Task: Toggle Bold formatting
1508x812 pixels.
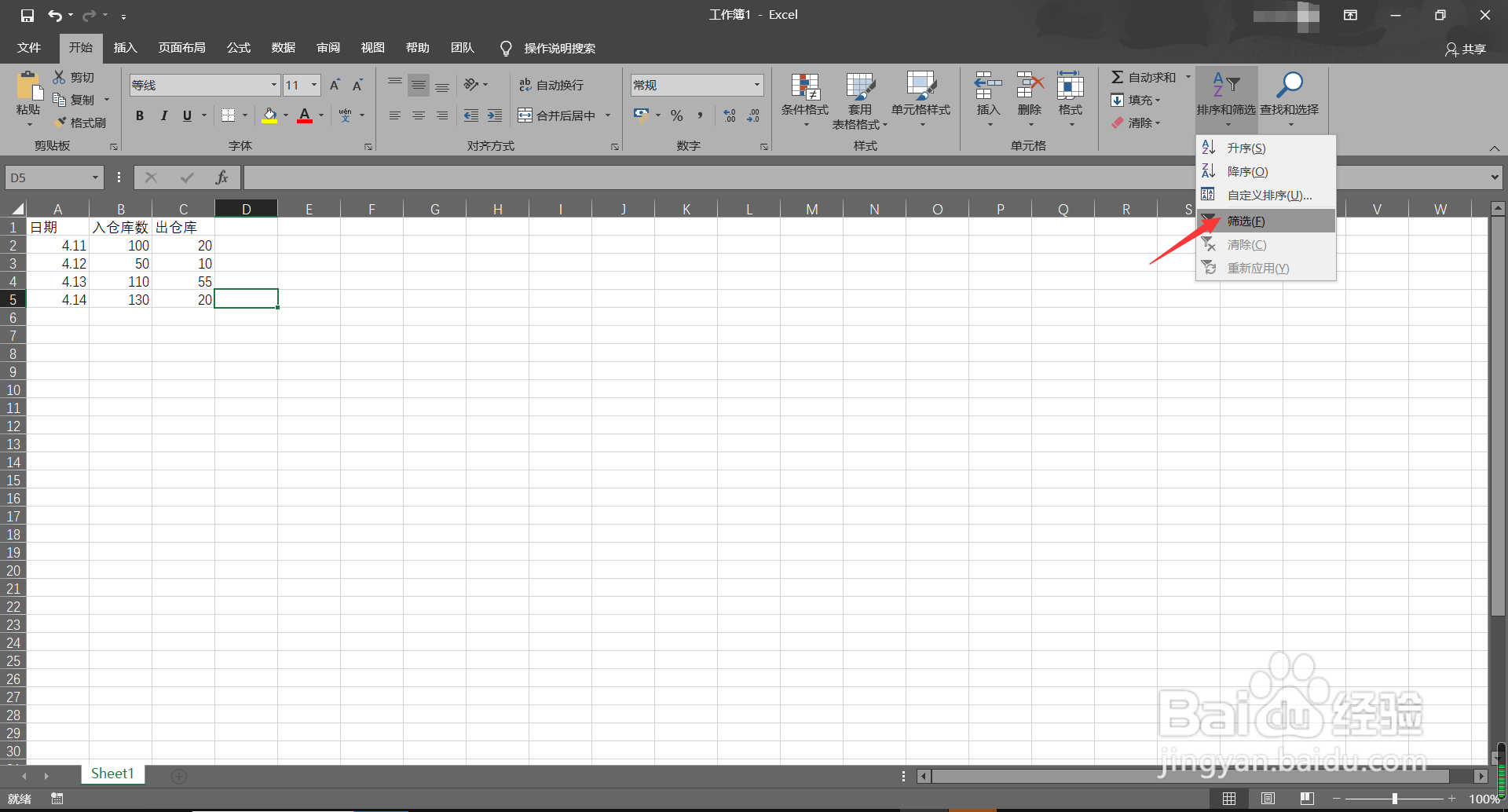Action: coord(140,115)
